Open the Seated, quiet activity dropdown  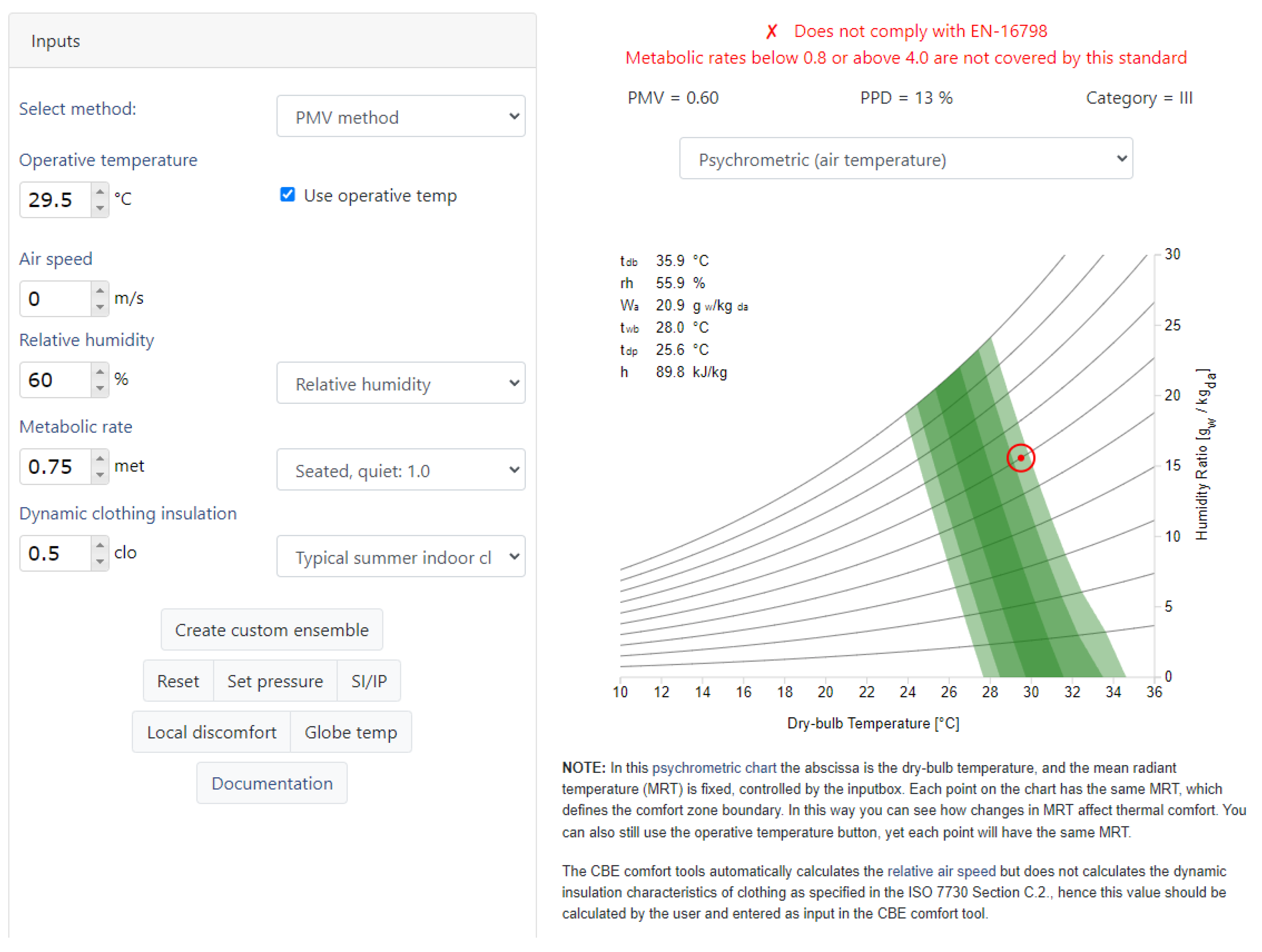pyautogui.click(x=401, y=471)
